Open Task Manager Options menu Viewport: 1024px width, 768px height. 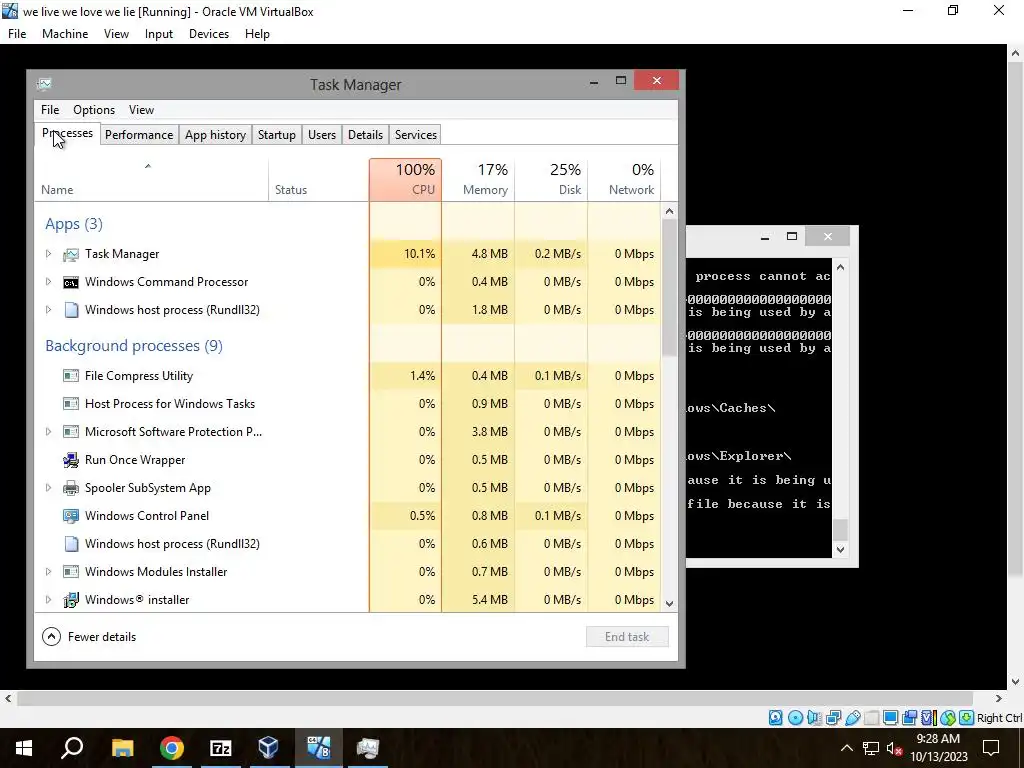click(94, 110)
